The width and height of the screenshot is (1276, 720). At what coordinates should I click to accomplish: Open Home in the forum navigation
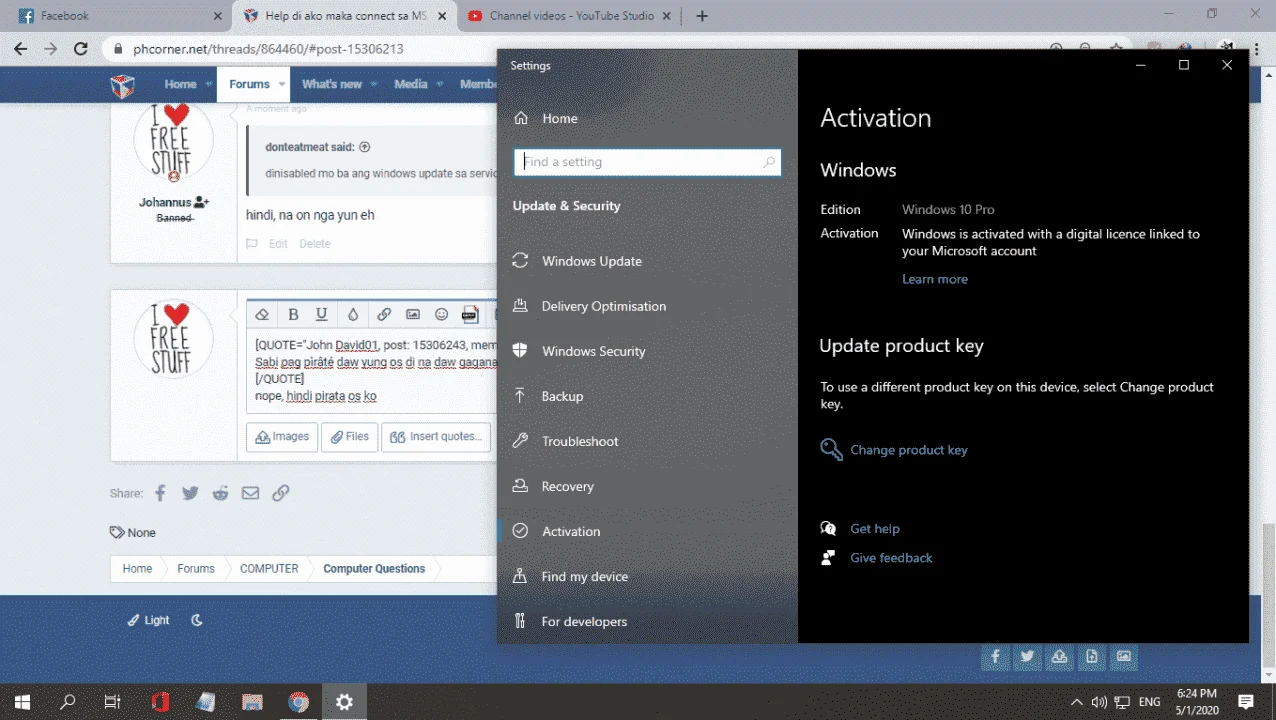[x=180, y=84]
